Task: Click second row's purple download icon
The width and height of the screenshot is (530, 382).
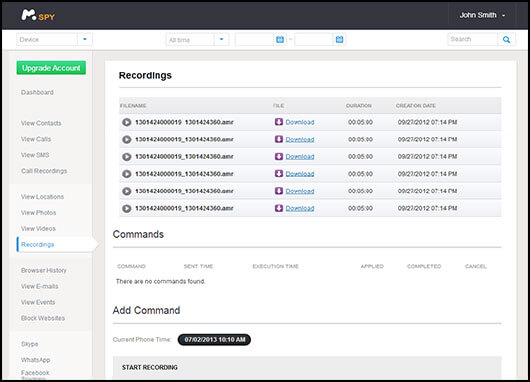Action: pos(279,139)
